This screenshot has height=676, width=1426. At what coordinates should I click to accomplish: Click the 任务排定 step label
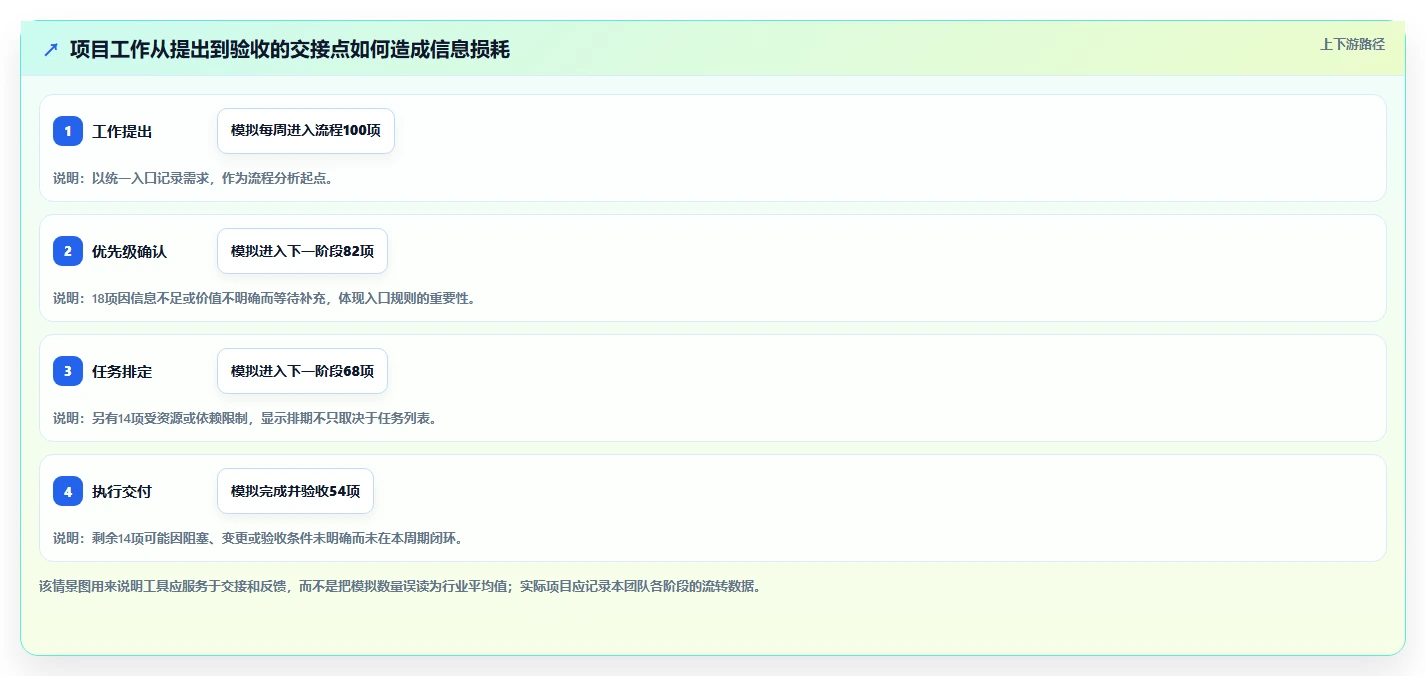click(122, 372)
